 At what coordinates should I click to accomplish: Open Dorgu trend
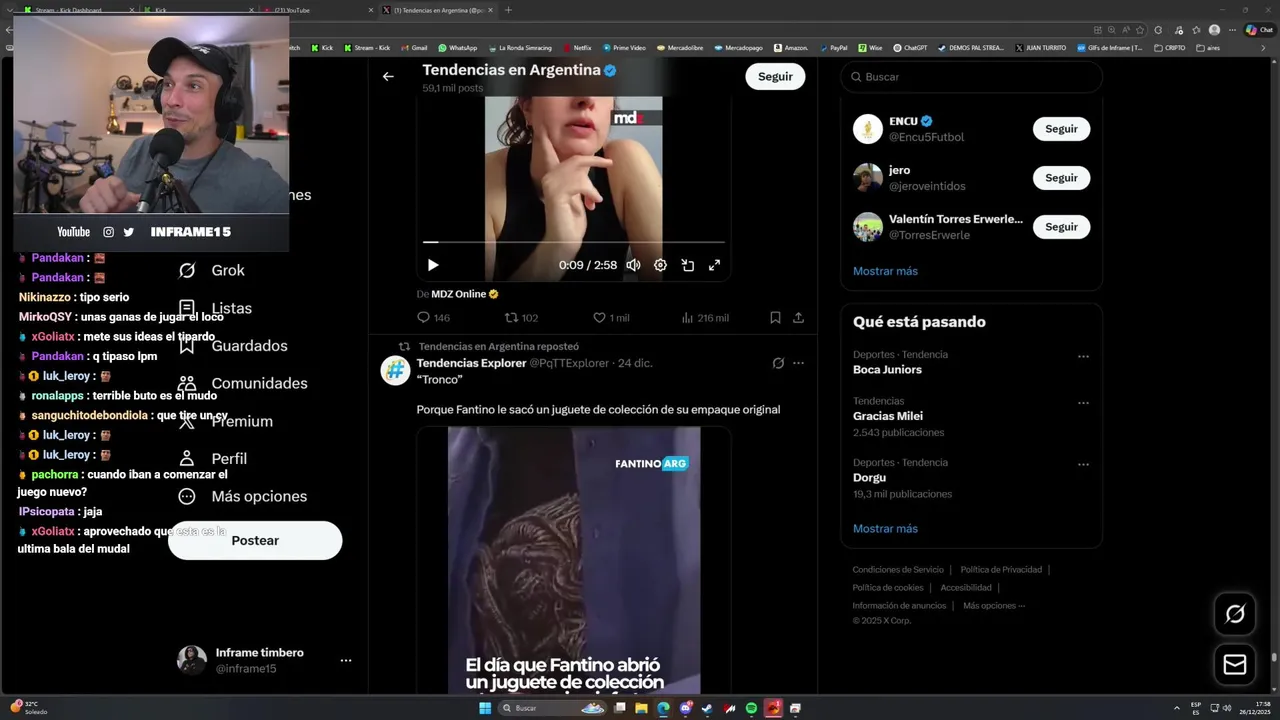tap(869, 478)
